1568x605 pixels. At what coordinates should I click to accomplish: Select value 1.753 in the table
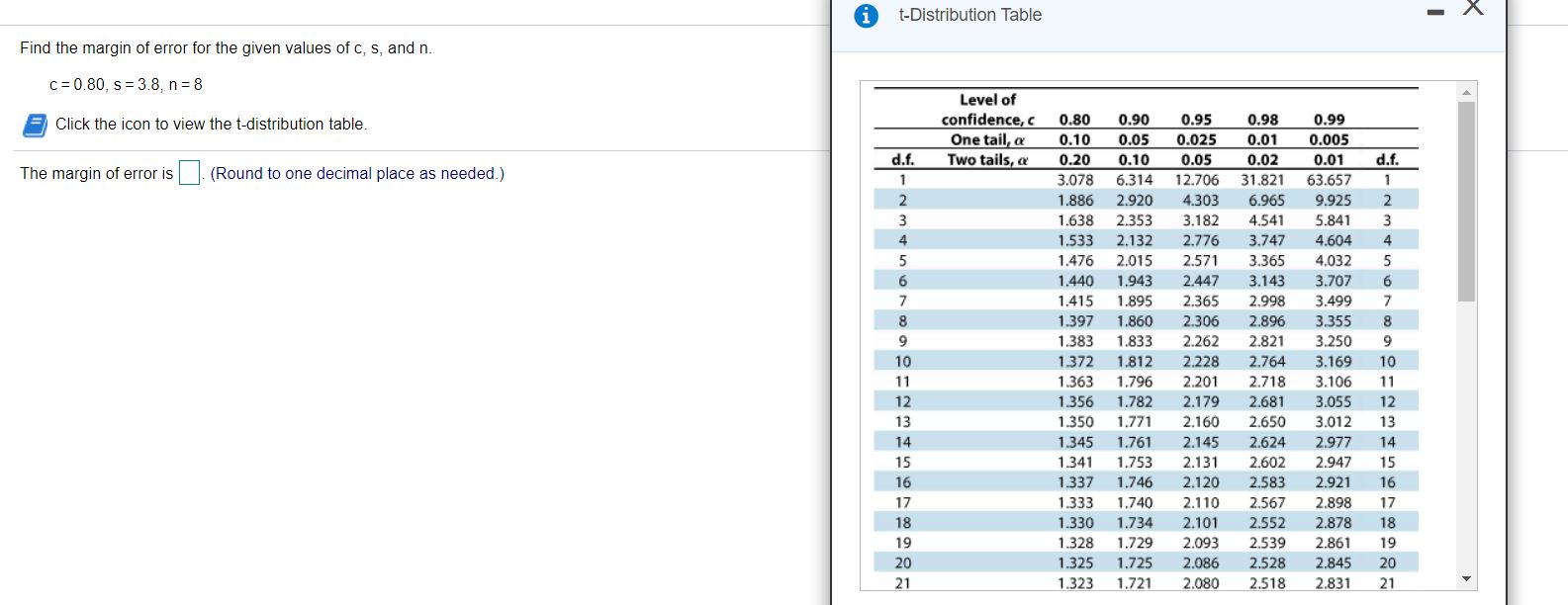tap(1135, 462)
